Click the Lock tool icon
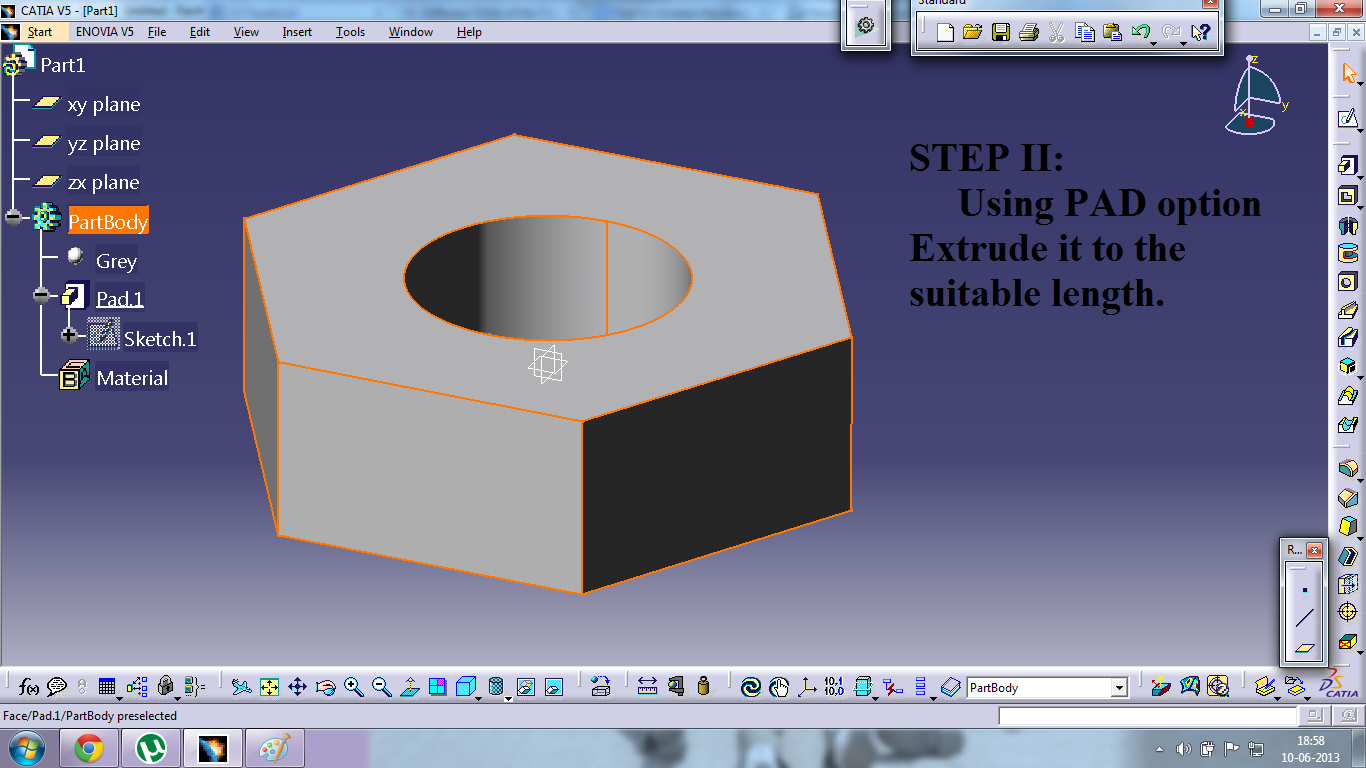This screenshot has height=768, width=1366. point(166,687)
